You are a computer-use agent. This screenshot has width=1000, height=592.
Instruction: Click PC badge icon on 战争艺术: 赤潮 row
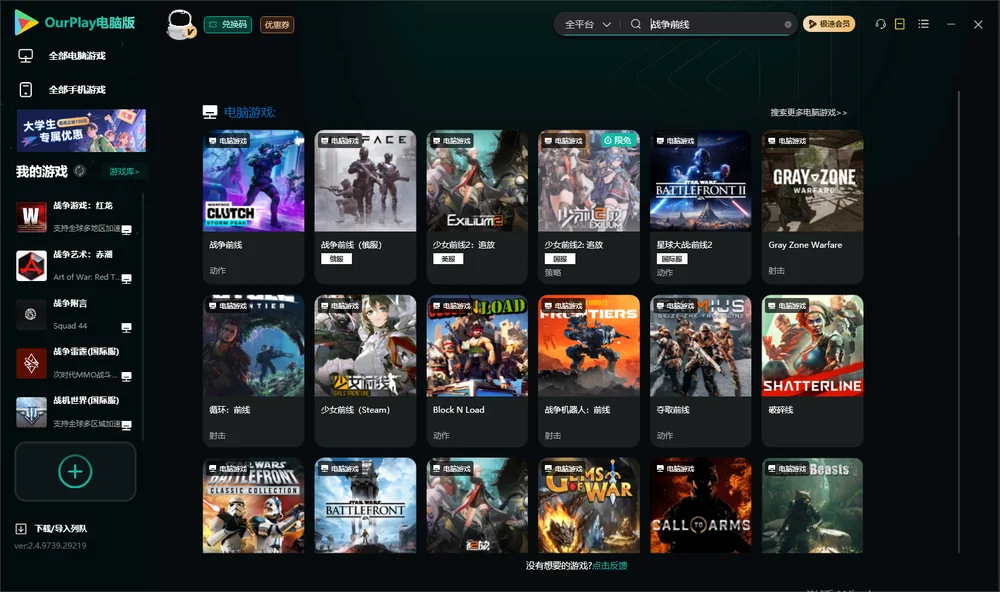(x=126, y=279)
